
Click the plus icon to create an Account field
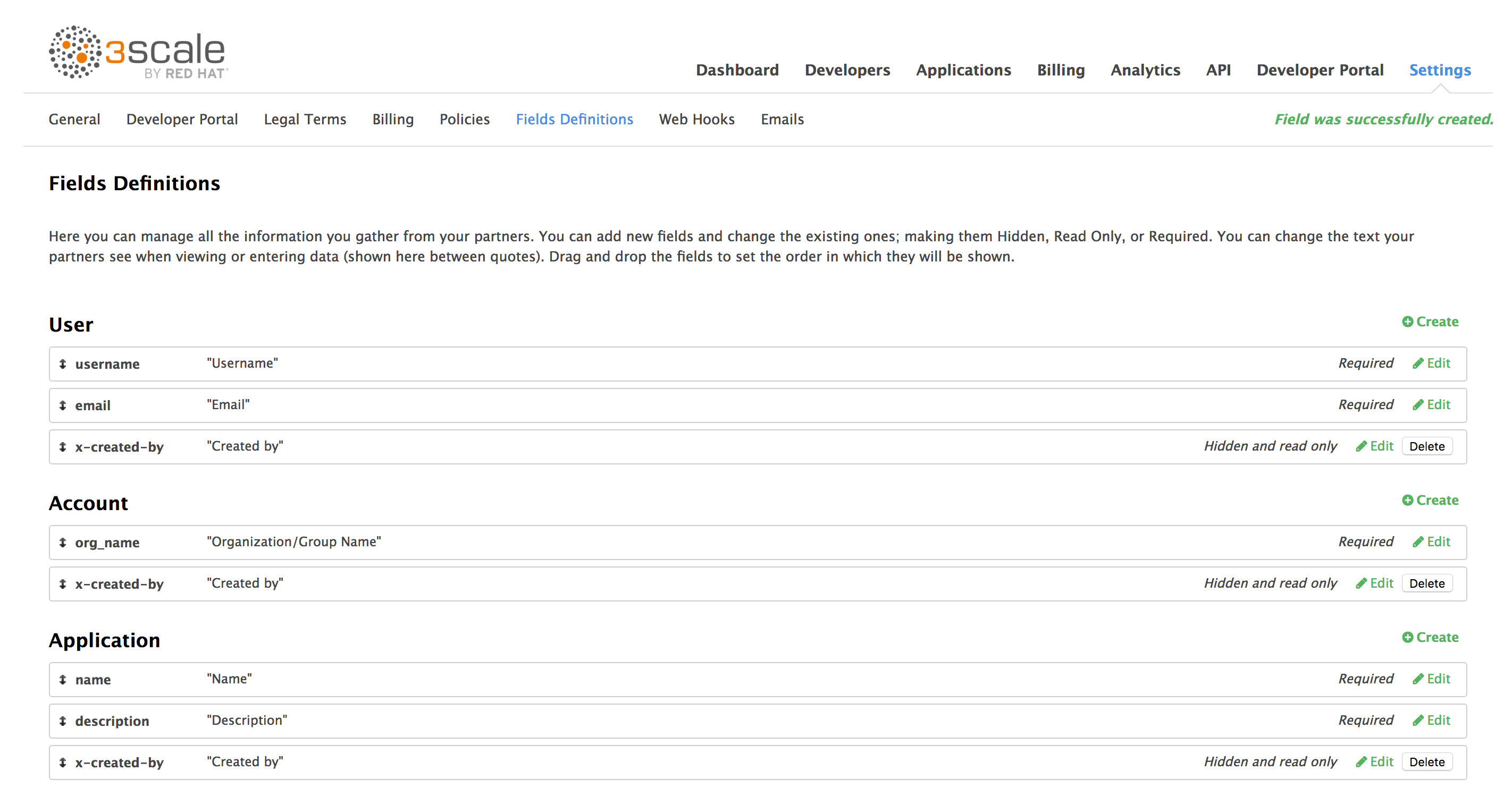[1407, 501]
